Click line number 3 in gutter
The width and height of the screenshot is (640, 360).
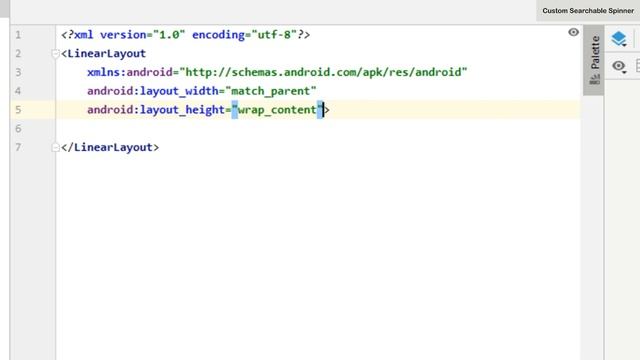pyautogui.click(x=18, y=72)
